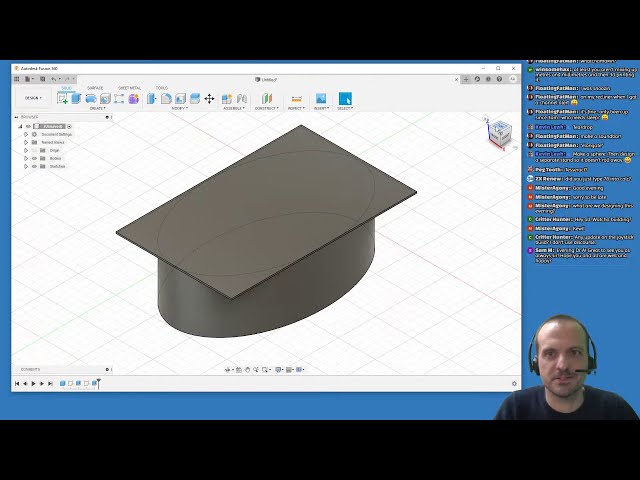Click the Look At icon in navigation bar

pyautogui.click(x=239, y=369)
